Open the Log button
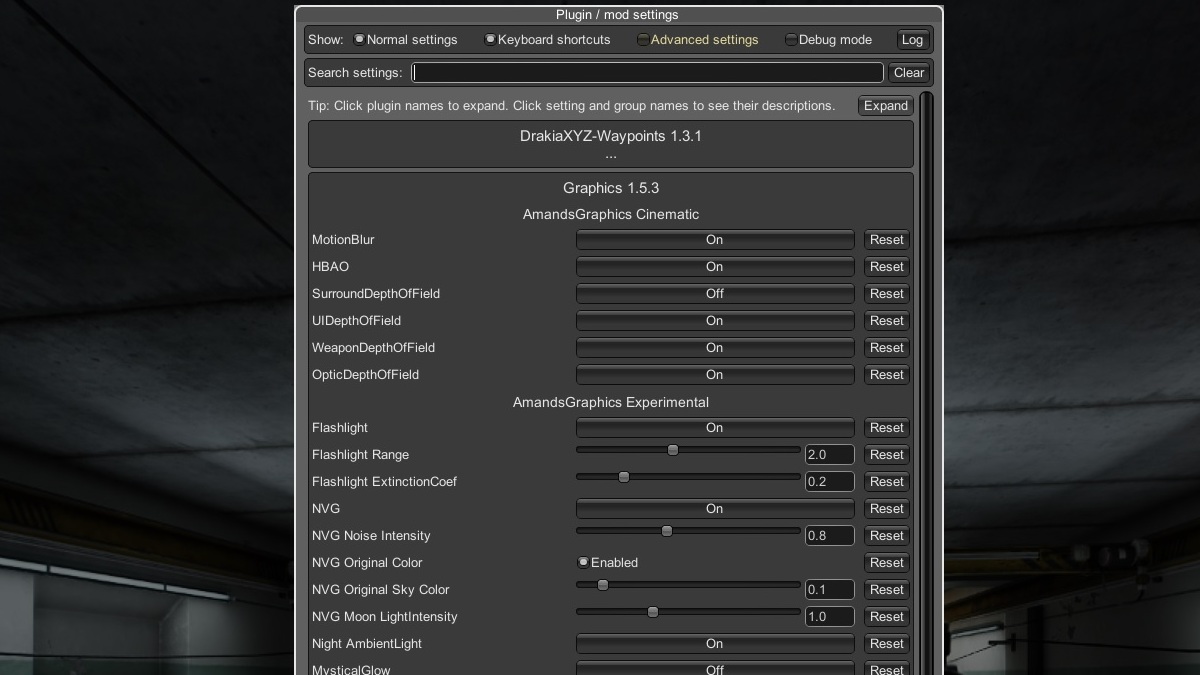1200x675 pixels. pyautogui.click(x=912, y=40)
